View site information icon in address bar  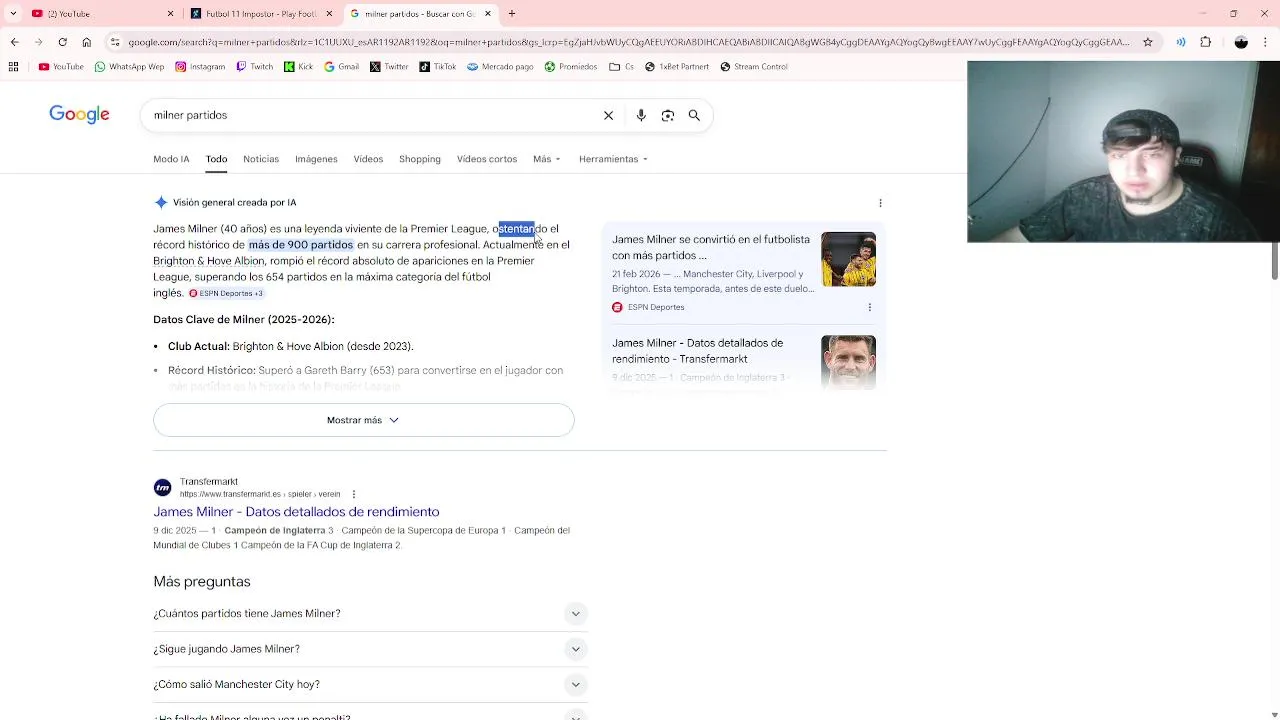[x=115, y=42]
